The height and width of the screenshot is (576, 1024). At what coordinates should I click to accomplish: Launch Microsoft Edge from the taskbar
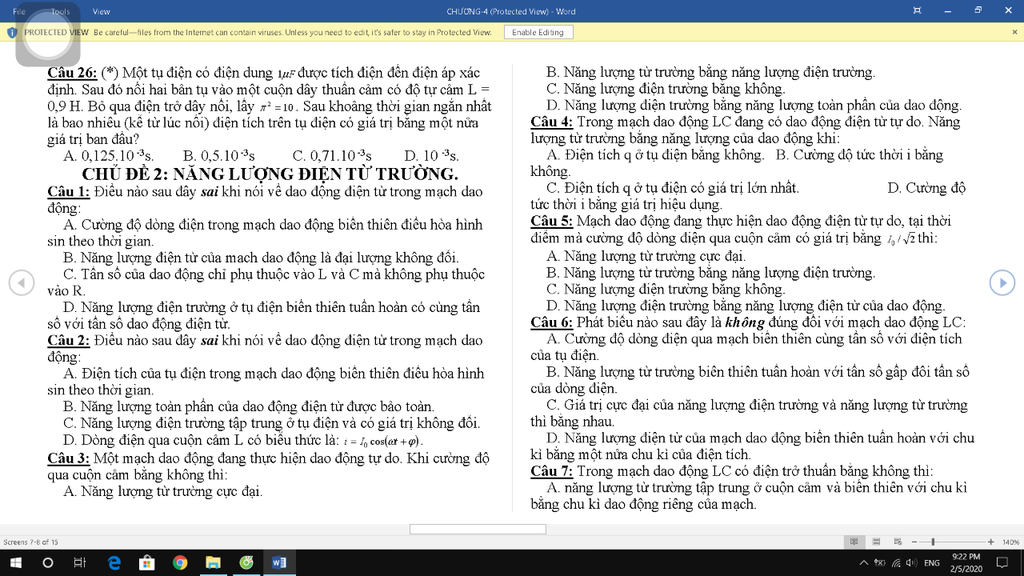[114, 562]
